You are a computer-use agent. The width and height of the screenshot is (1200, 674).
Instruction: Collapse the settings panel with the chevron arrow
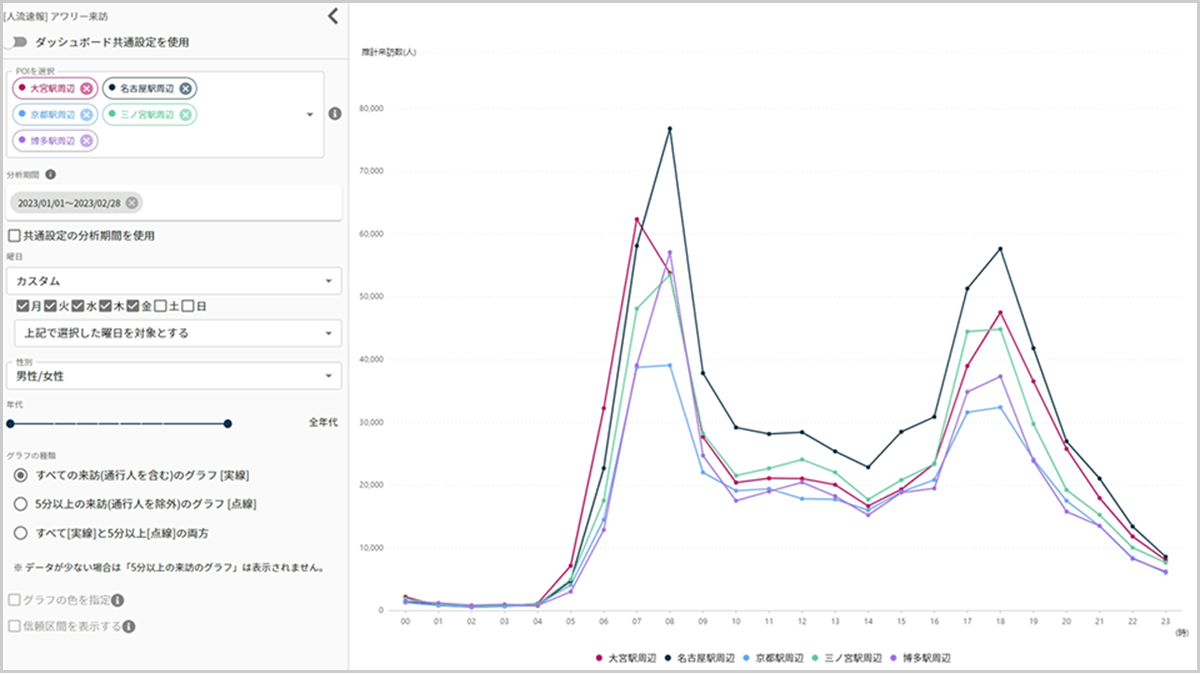coord(333,15)
